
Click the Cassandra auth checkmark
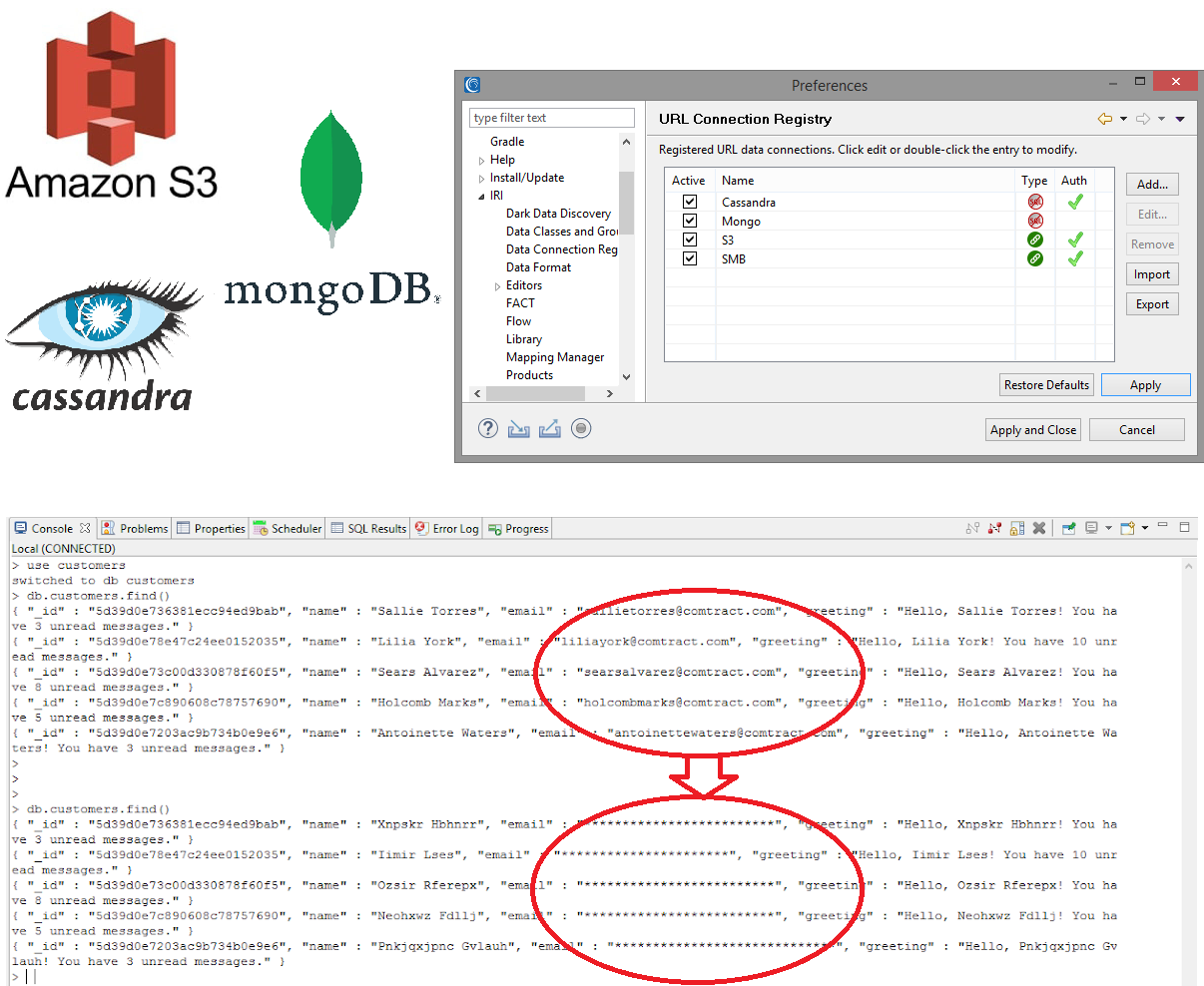[1075, 202]
